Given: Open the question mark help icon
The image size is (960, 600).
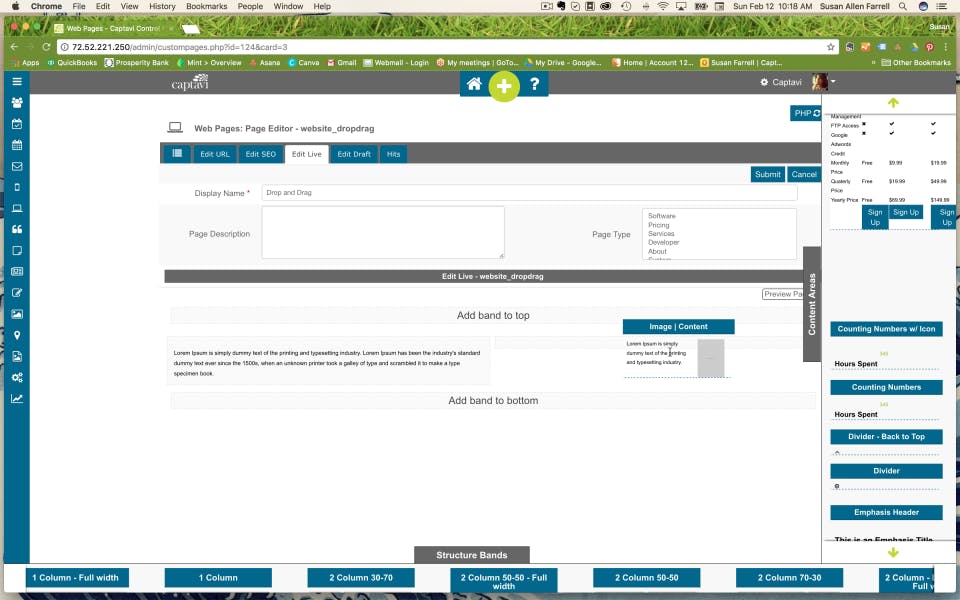Looking at the screenshot, I should (x=534, y=84).
